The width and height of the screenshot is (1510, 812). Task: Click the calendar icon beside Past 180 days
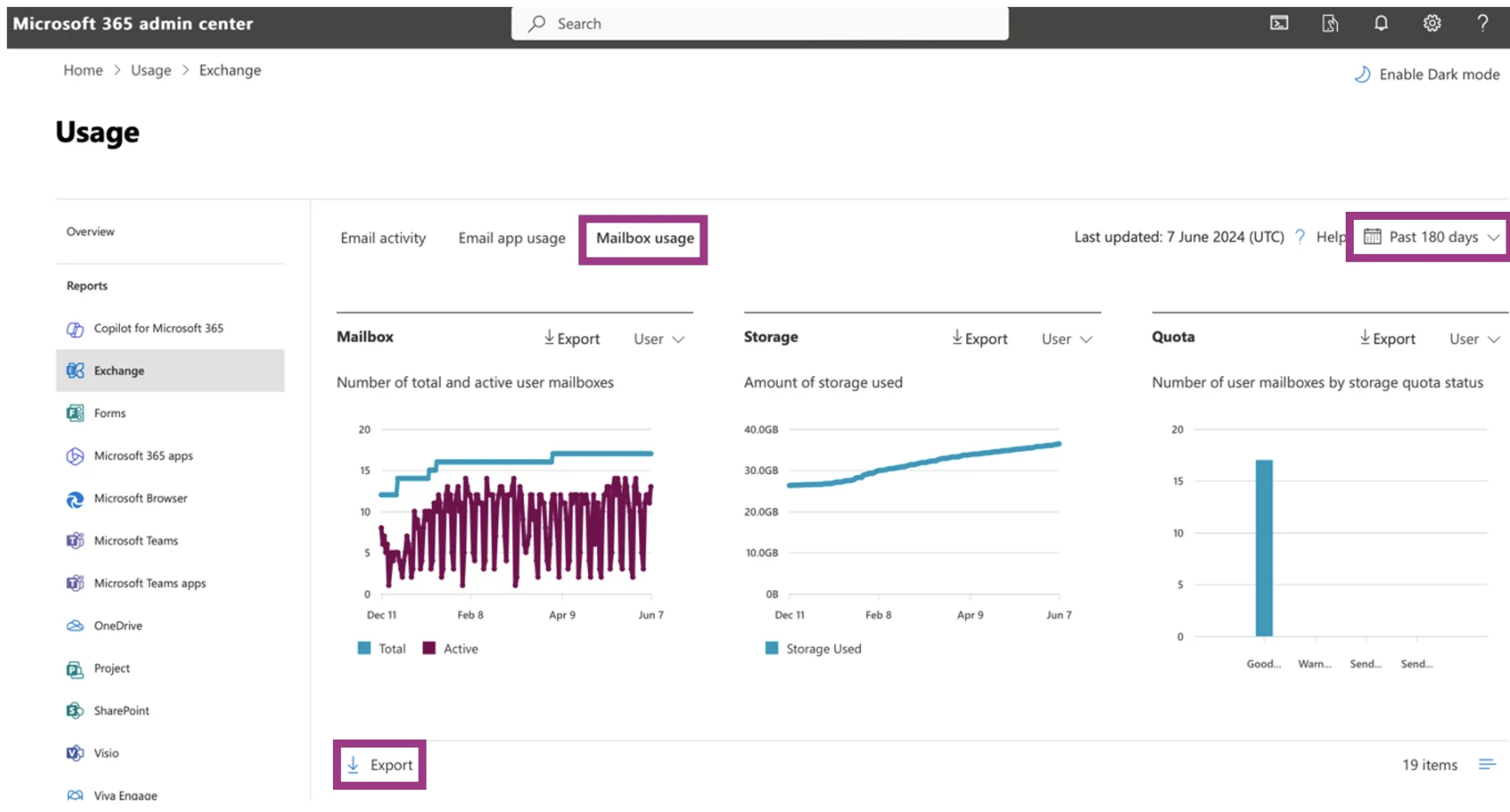click(x=1372, y=237)
